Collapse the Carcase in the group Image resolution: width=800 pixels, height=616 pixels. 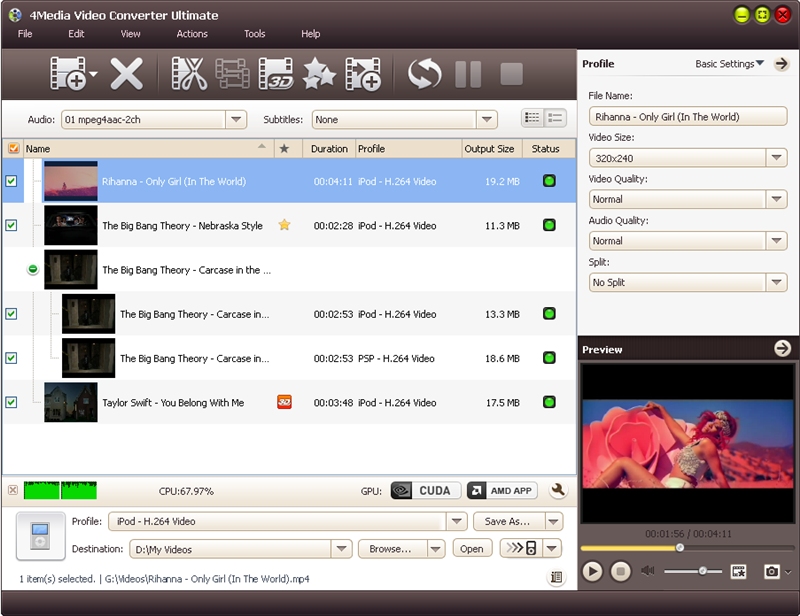tap(33, 270)
